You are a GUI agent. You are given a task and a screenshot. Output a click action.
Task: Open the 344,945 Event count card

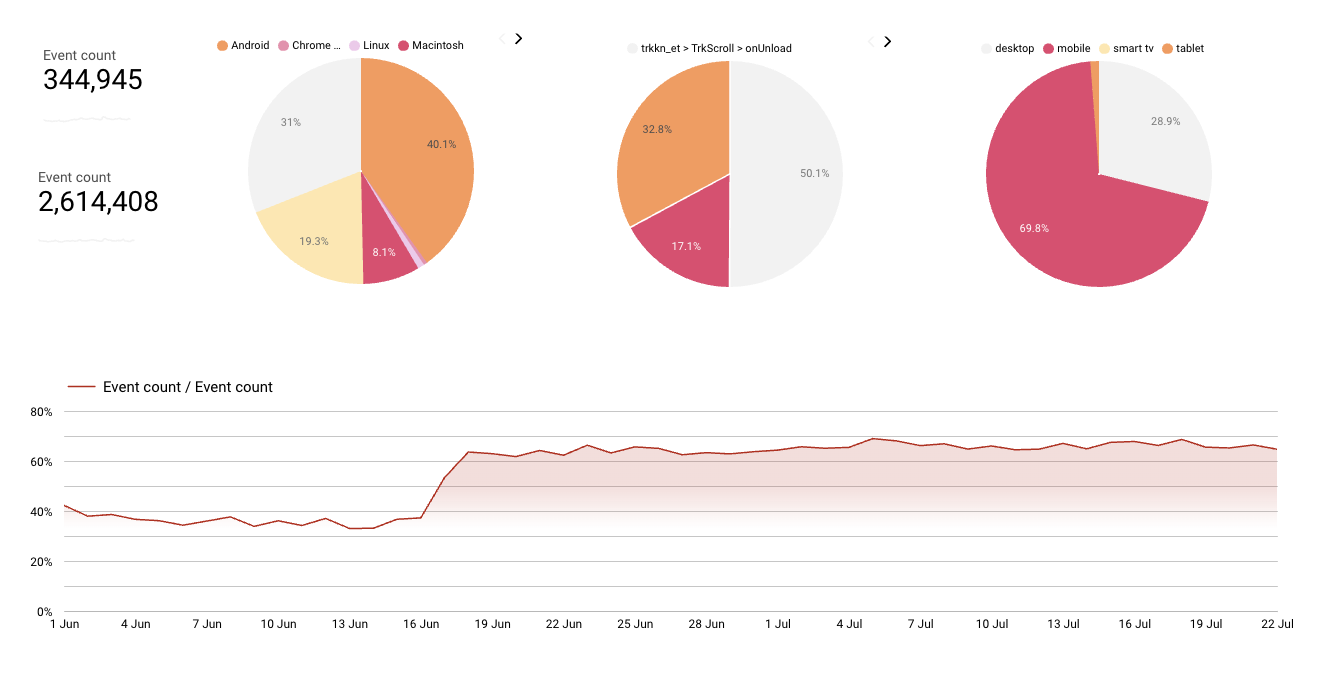(x=91, y=80)
